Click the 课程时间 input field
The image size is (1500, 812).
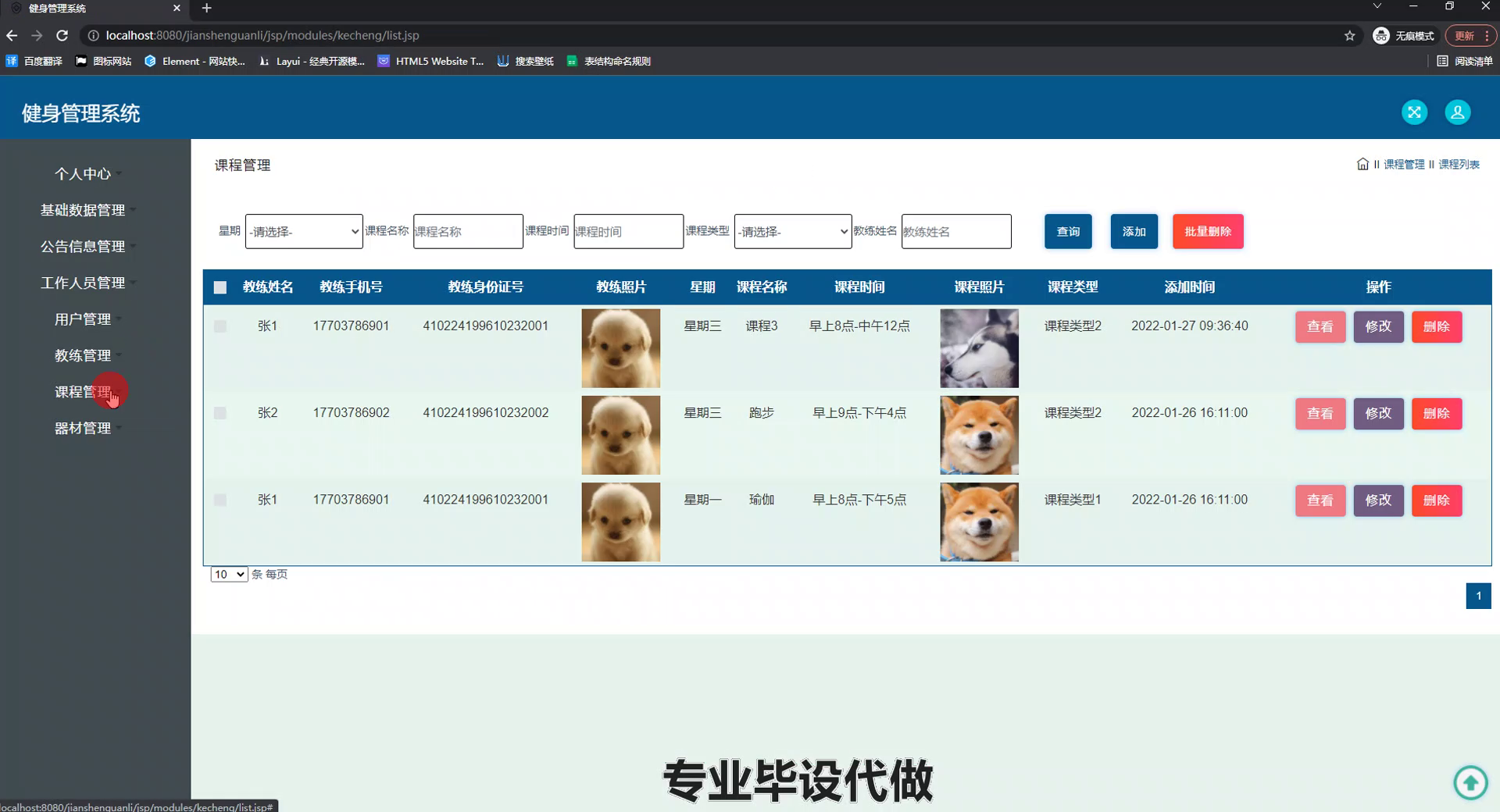629,231
